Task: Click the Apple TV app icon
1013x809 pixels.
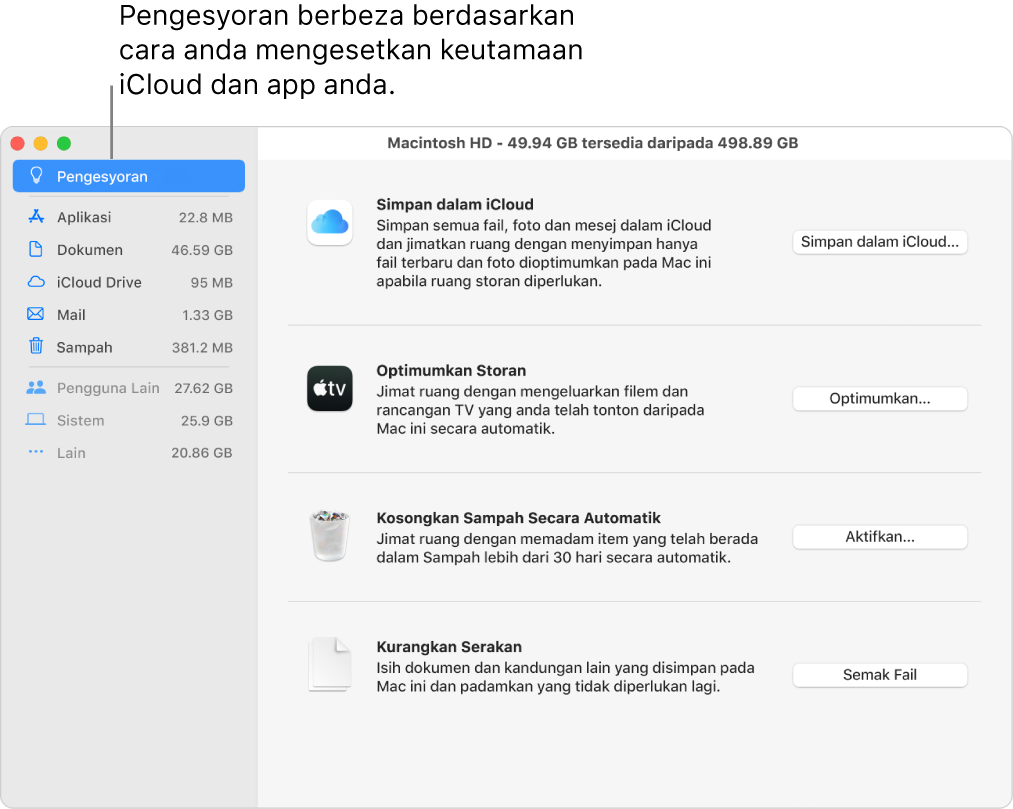Action: [329, 388]
